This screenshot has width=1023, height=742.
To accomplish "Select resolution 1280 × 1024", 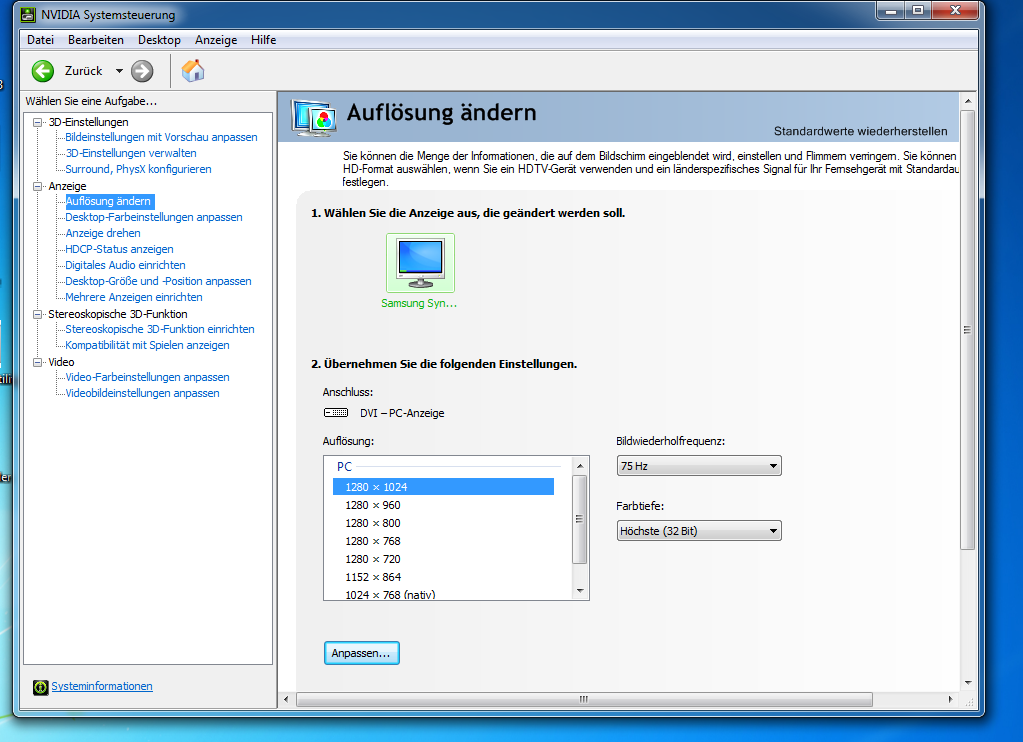I will (x=443, y=487).
